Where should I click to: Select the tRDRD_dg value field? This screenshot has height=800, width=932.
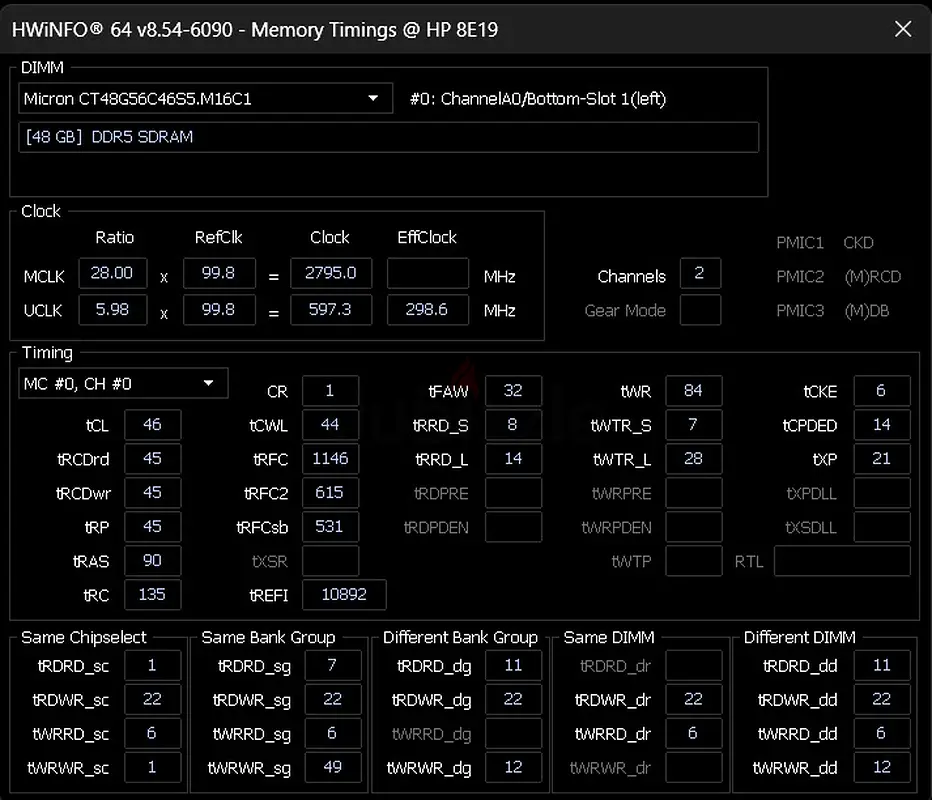(514, 666)
